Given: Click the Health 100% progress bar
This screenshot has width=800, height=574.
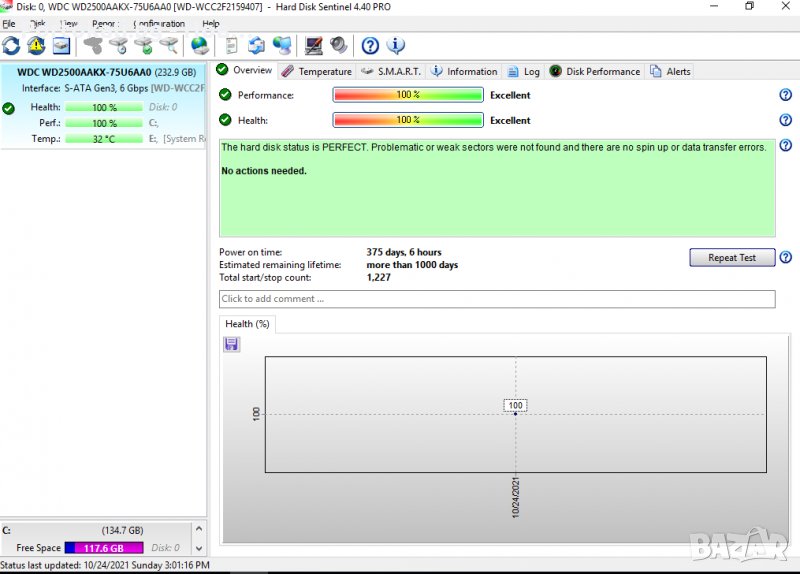Looking at the screenshot, I should coord(408,120).
